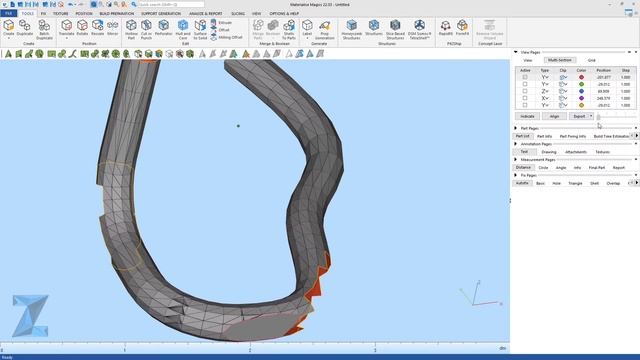Select the Multi-Section view page
Image resolution: width=640 pixels, height=360 pixels.
point(560,60)
